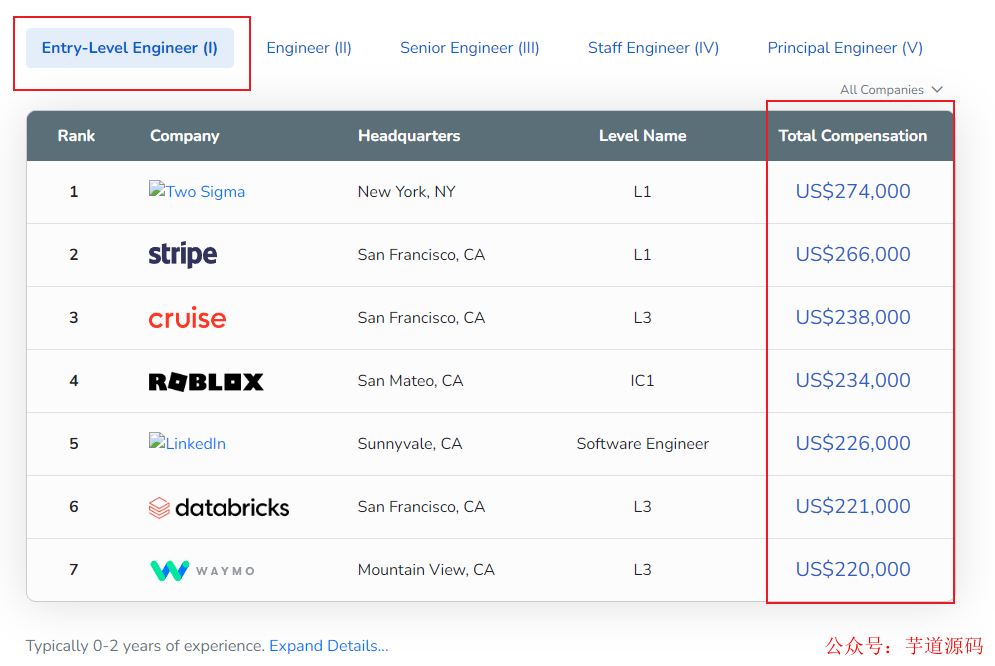
Task: Click the Waymo logo
Action: (202, 570)
